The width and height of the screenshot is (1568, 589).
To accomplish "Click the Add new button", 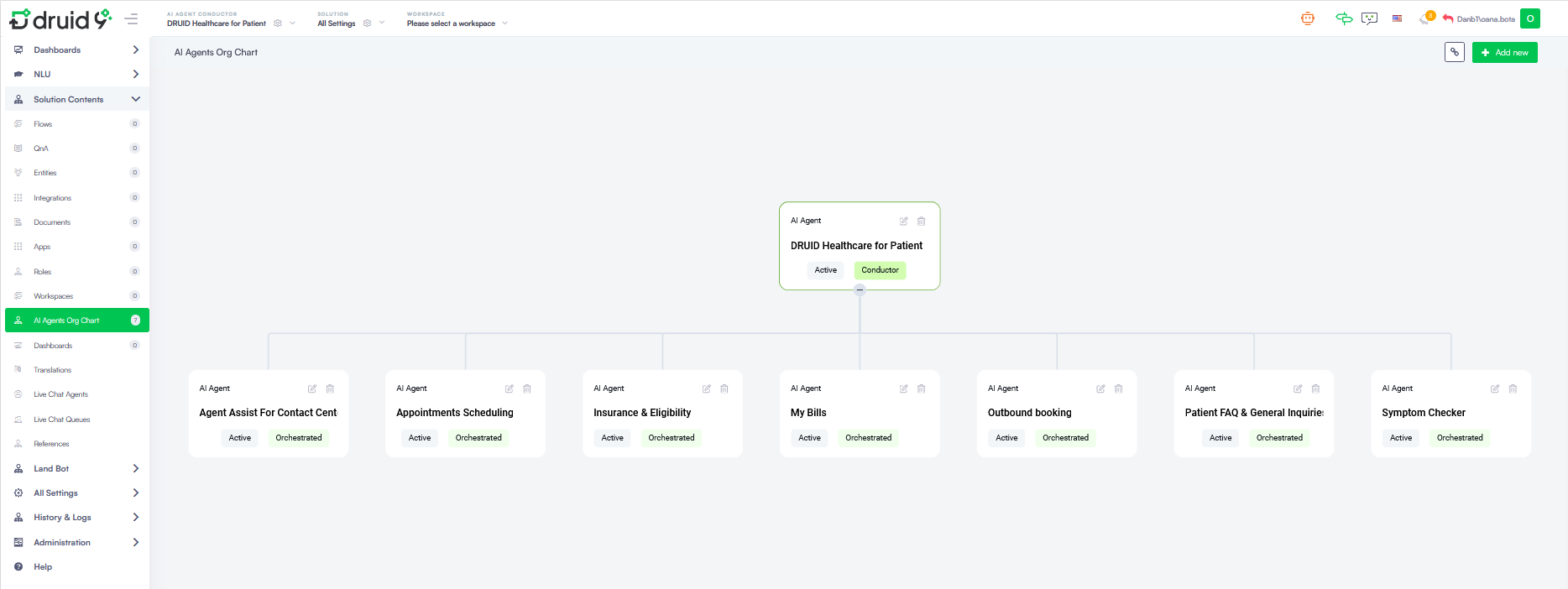I will click(1504, 52).
